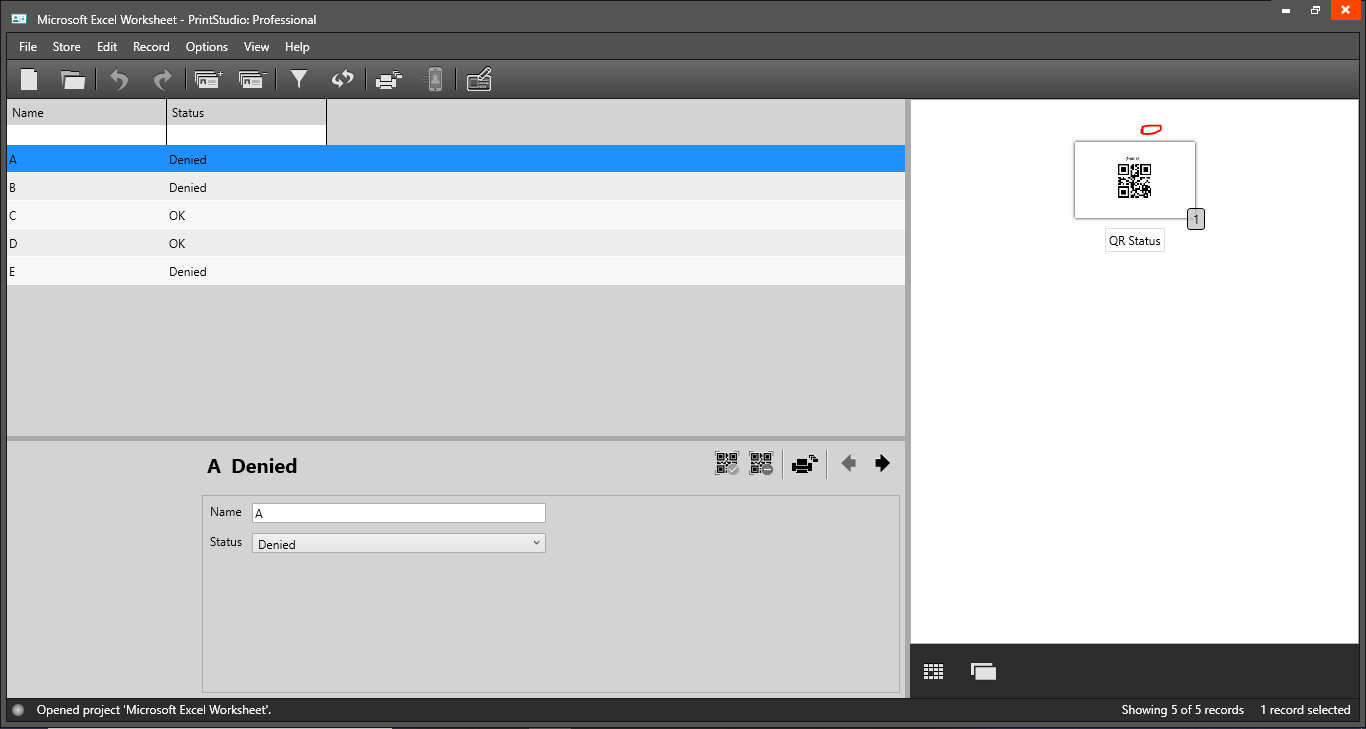Open the Store menu
This screenshot has width=1366, height=729.
point(66,46)
